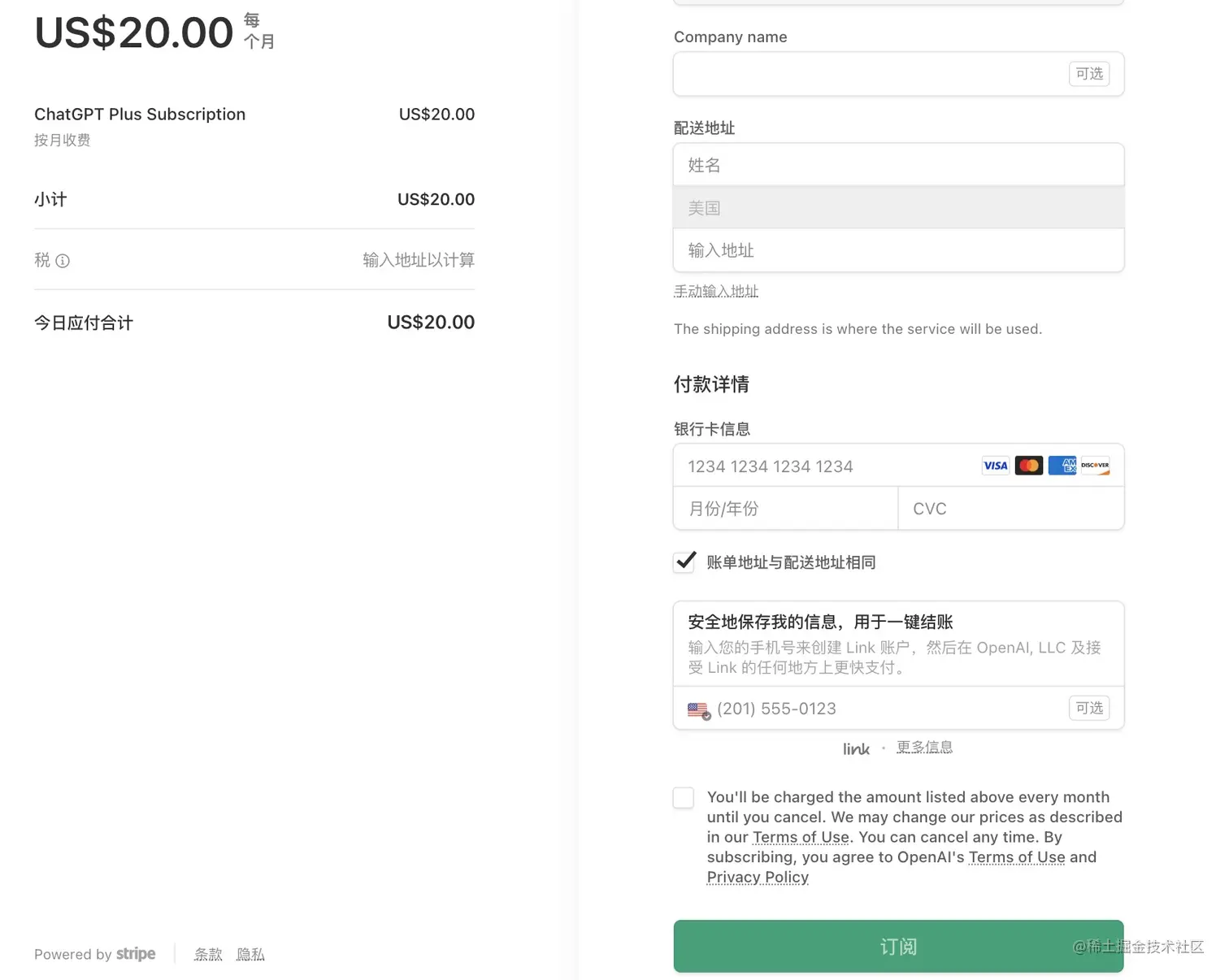
Task: Click the US flag icon on phone field
Action: click(697, 709)
